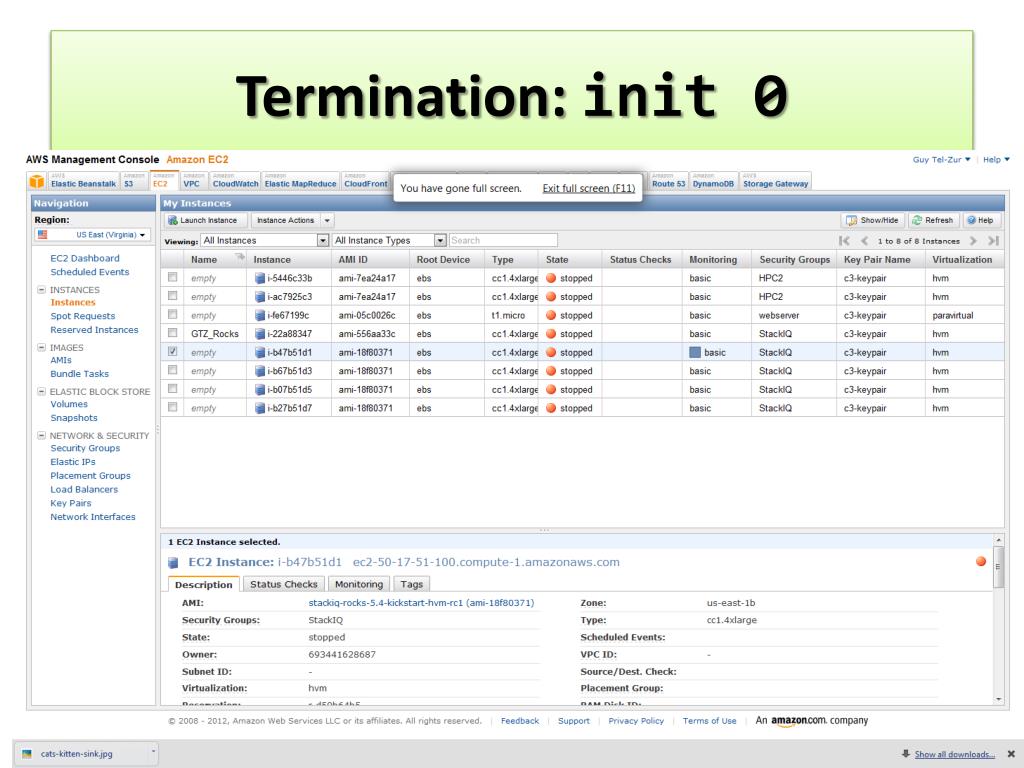
Task: Click the Name column edit icon
Action: (240, 257)
